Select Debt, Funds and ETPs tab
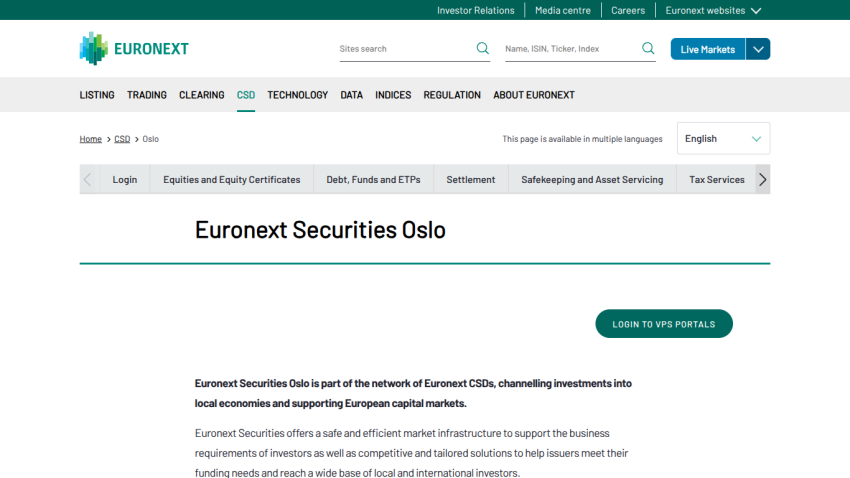 (374, 179)
